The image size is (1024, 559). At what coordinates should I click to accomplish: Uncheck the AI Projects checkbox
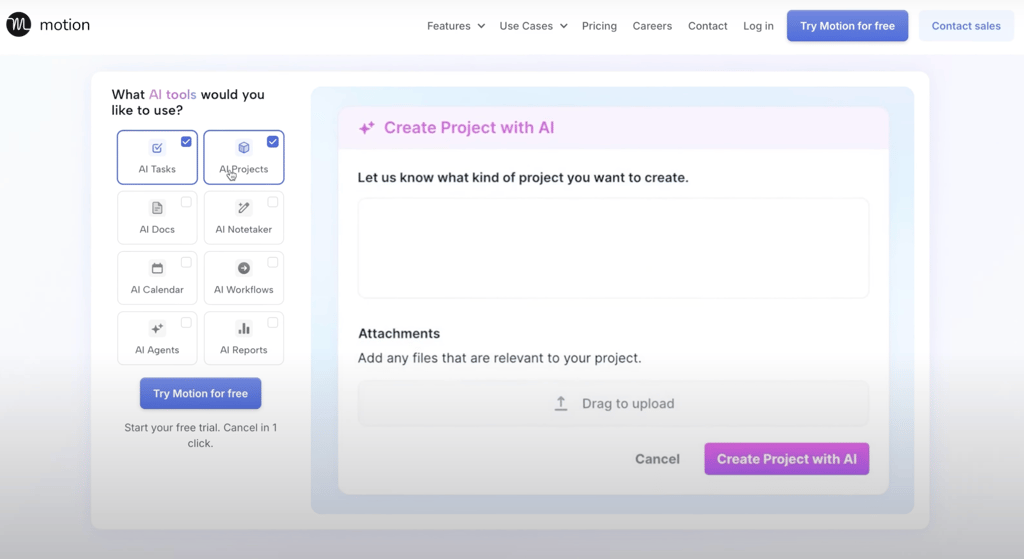(273, 142)
